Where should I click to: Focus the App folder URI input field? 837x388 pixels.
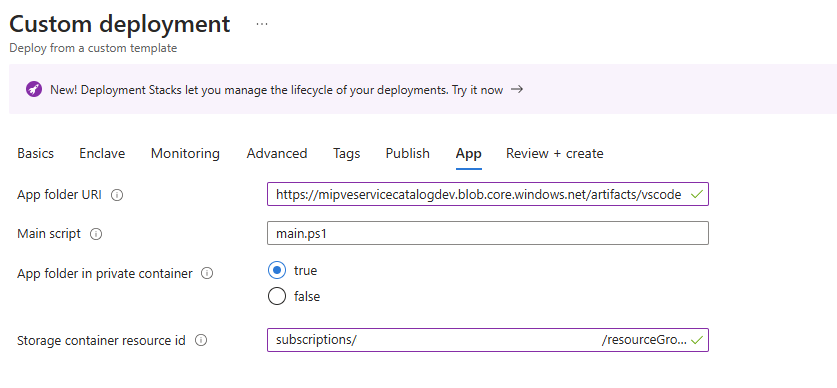pyautogui.click(x=488, y=194)
